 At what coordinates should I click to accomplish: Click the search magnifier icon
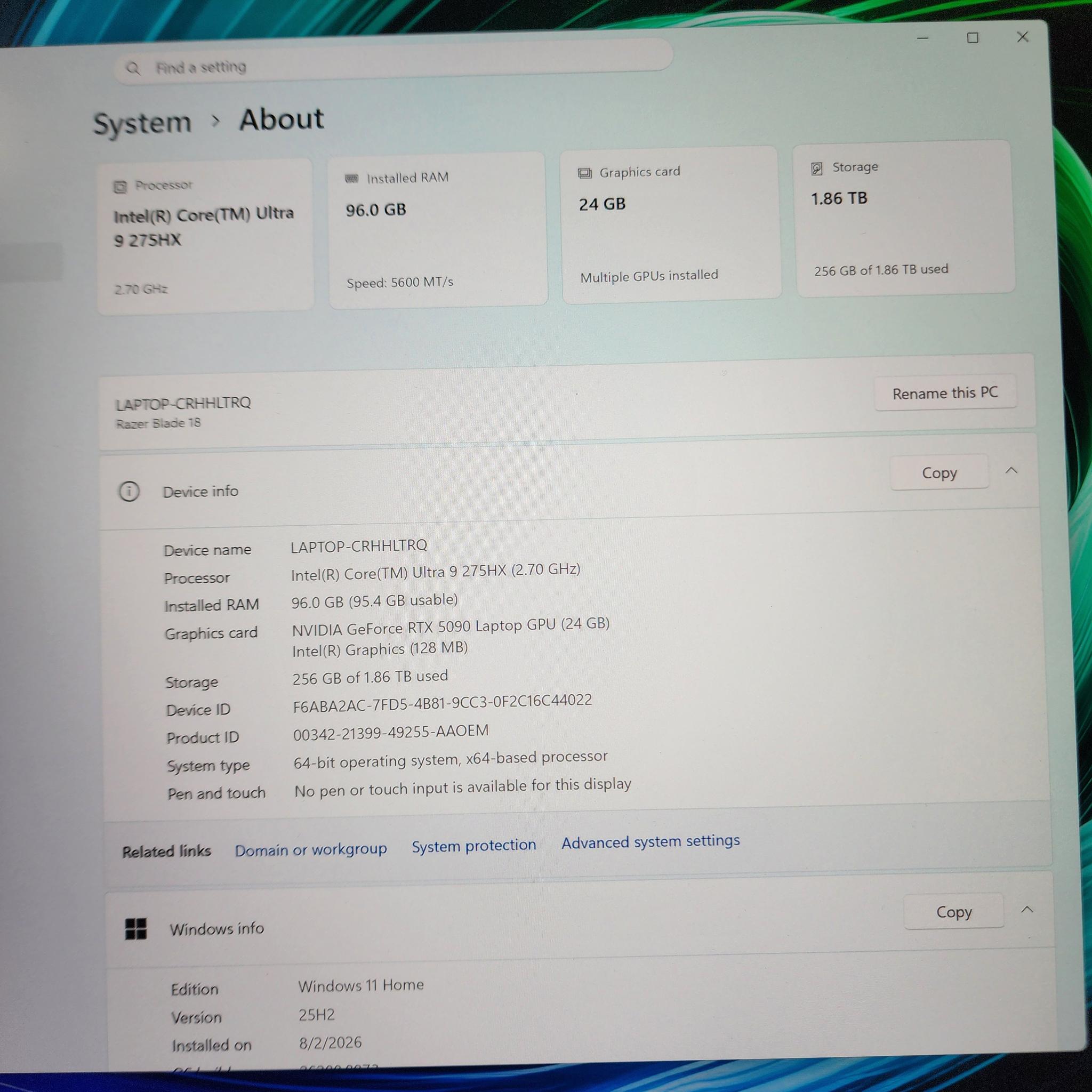point(133,68)
